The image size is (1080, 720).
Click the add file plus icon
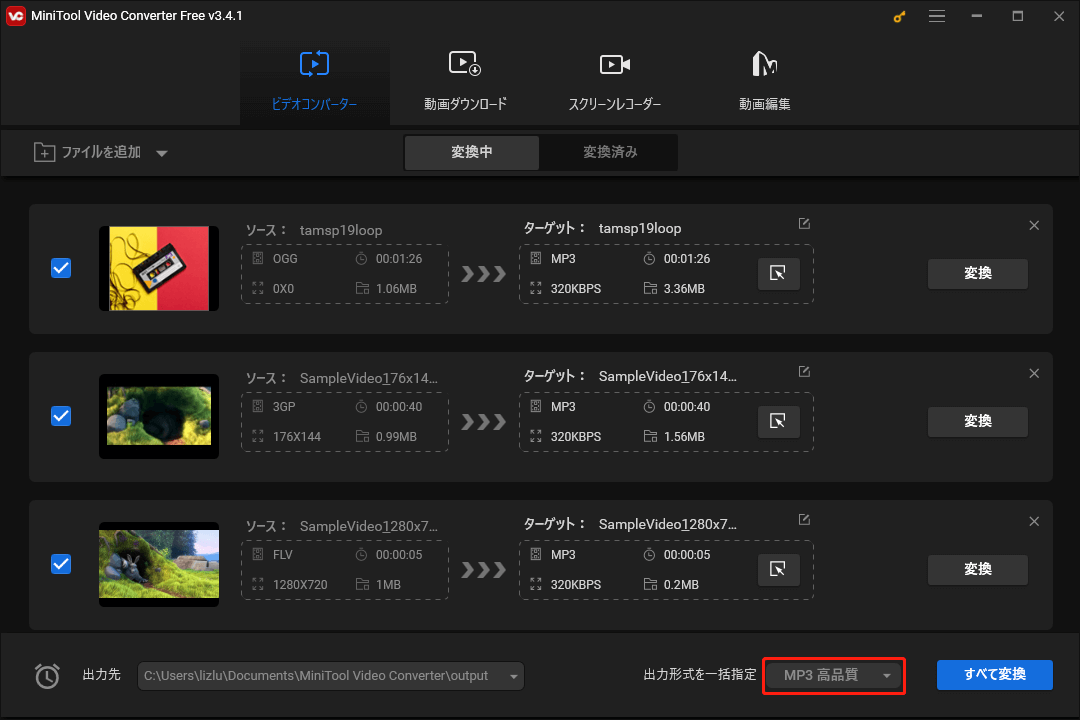click(44, 152)
